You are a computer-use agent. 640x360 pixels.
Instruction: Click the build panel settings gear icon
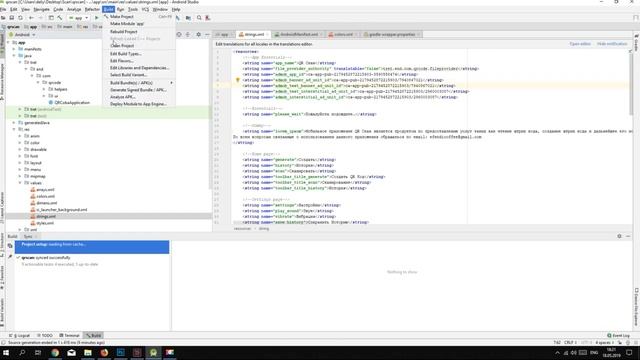point(619,236)
